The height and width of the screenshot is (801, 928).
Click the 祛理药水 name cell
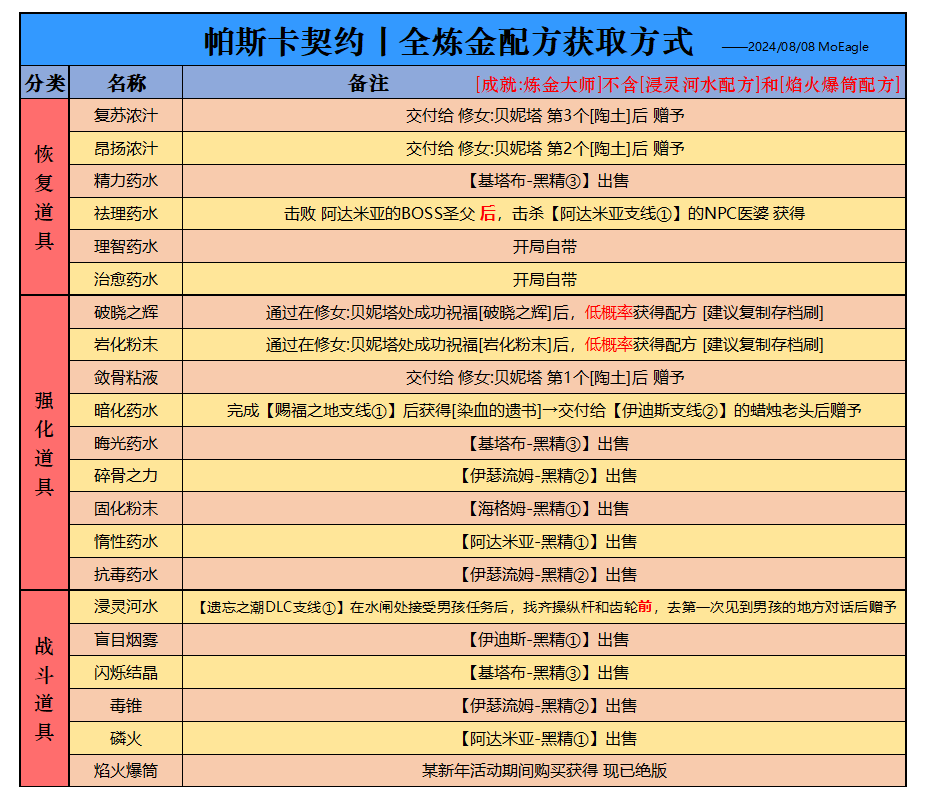[126, 213]
